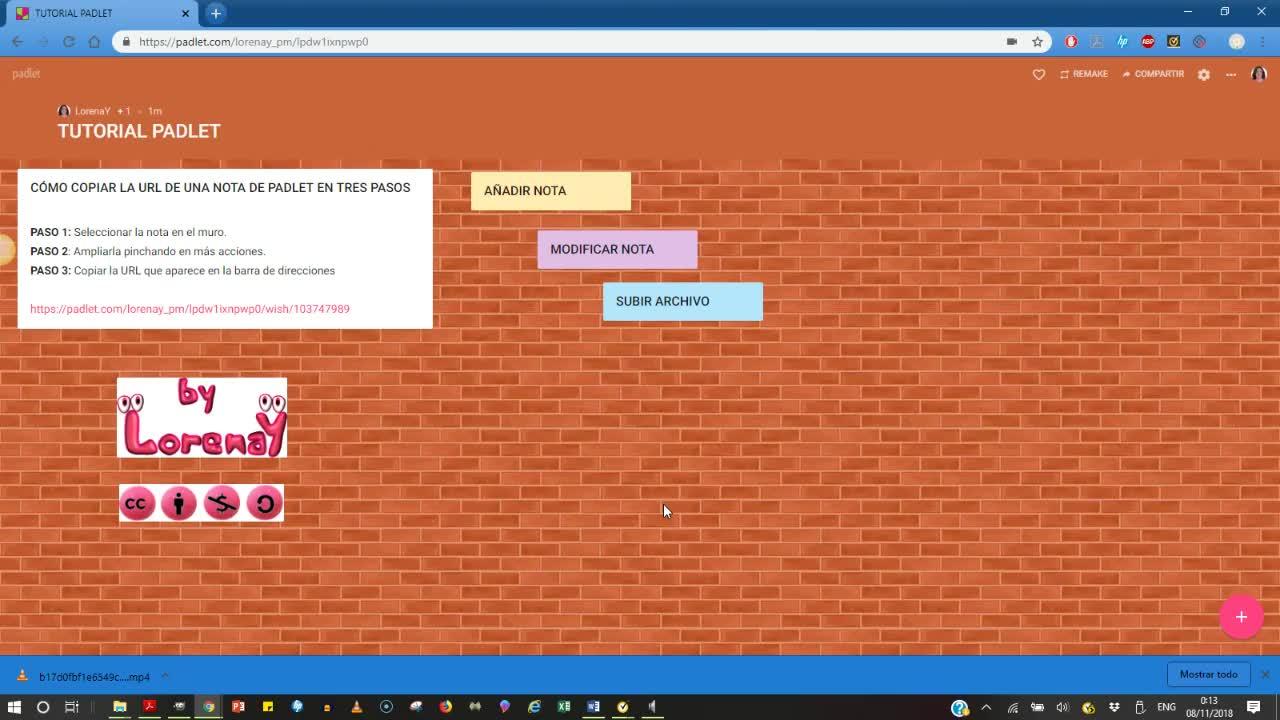The image size is (1280, 720).
Task: Click the TUTORIAL PADLET wall title
Action: pyautogui.click(x=139, y=131)
